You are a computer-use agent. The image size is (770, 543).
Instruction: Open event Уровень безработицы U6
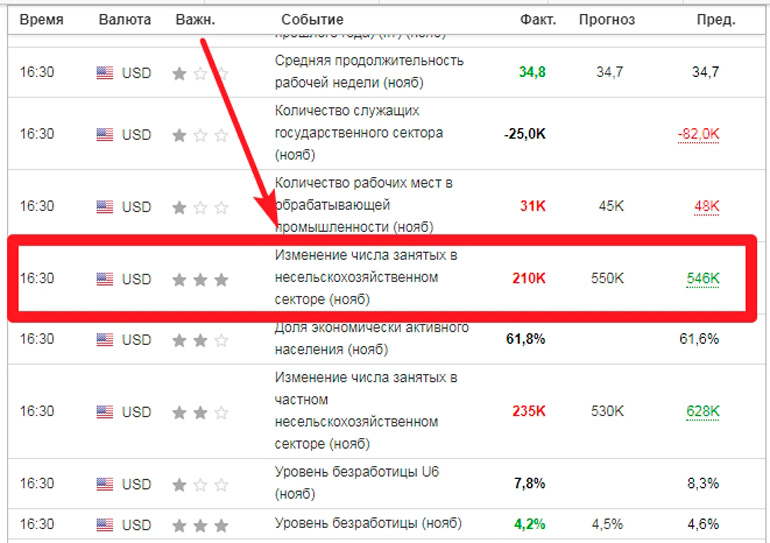tap(357, 483)
